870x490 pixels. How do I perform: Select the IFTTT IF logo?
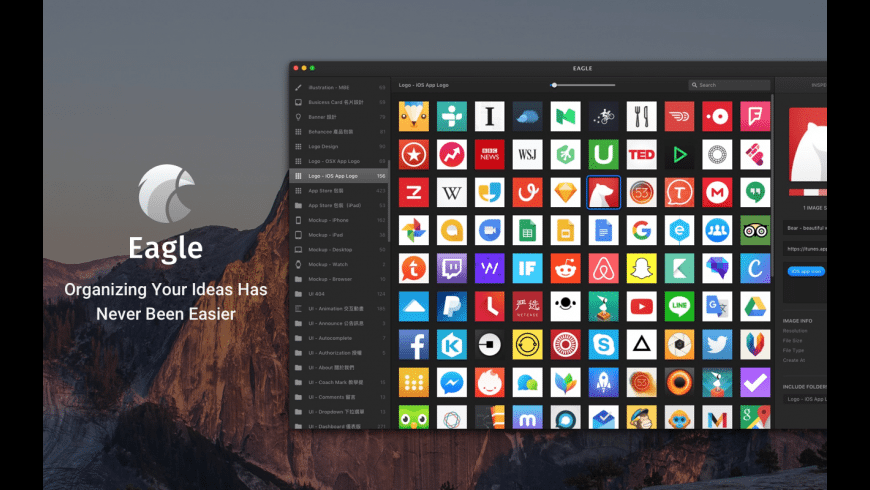[x=527, y=268]
